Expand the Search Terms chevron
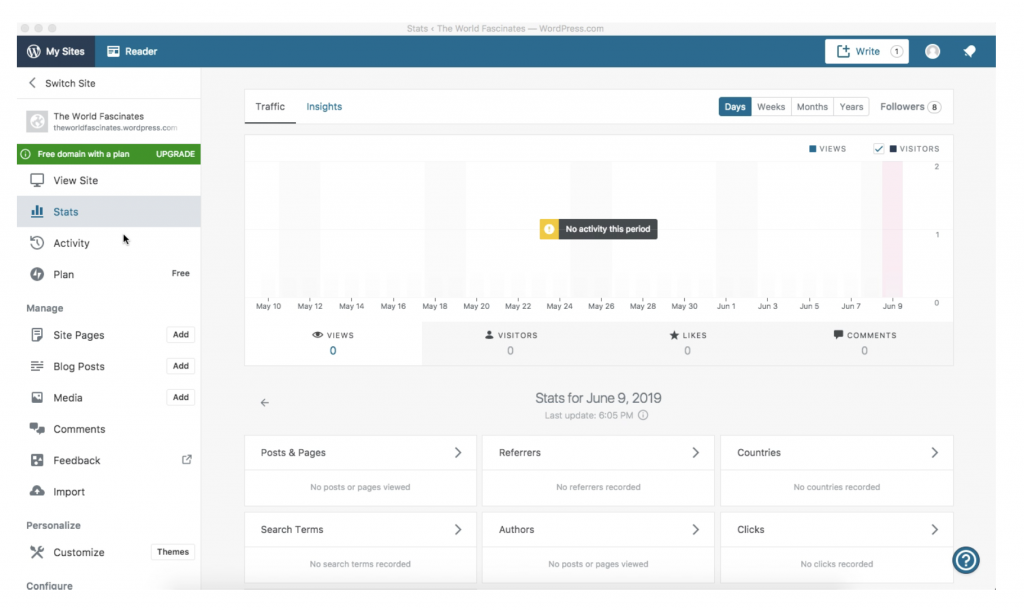Image resolution: width=1024 pixels, height=610 pixels. 458,529
